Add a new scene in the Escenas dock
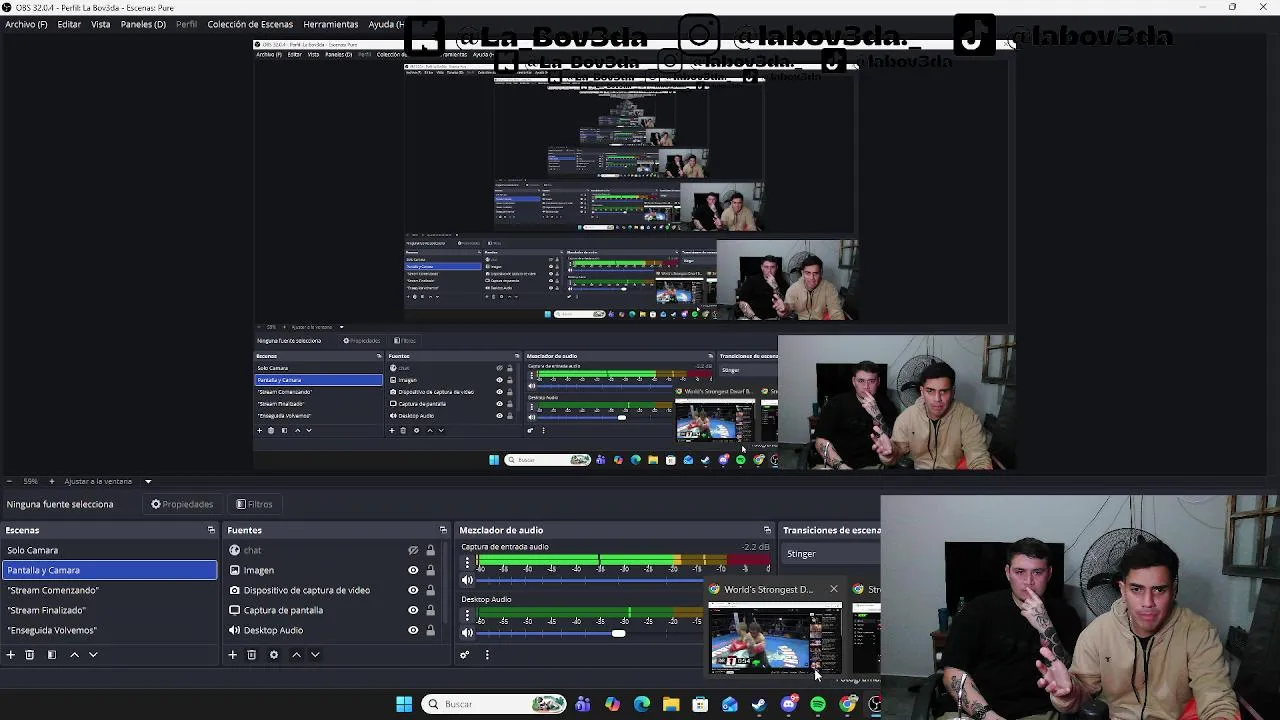 point(11,655)
